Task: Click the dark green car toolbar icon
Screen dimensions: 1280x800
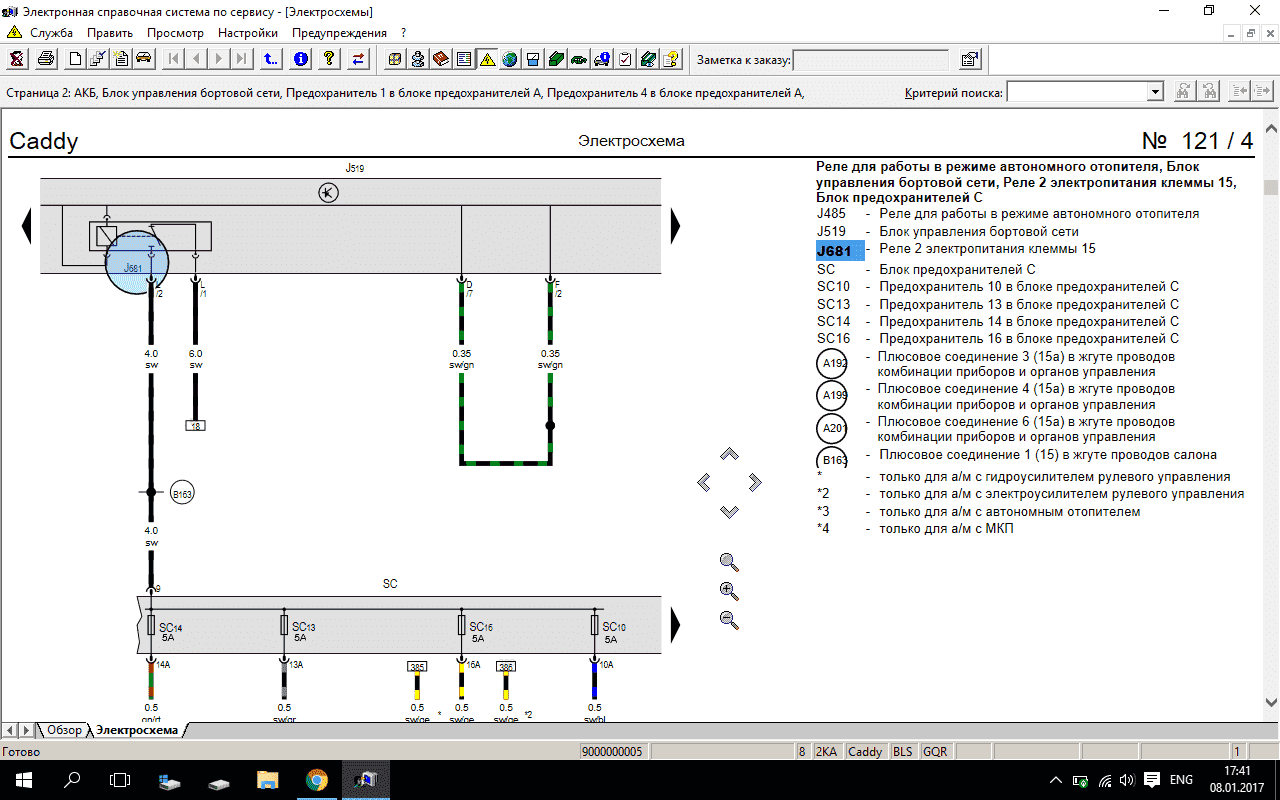Action: [x=579, y=59]
